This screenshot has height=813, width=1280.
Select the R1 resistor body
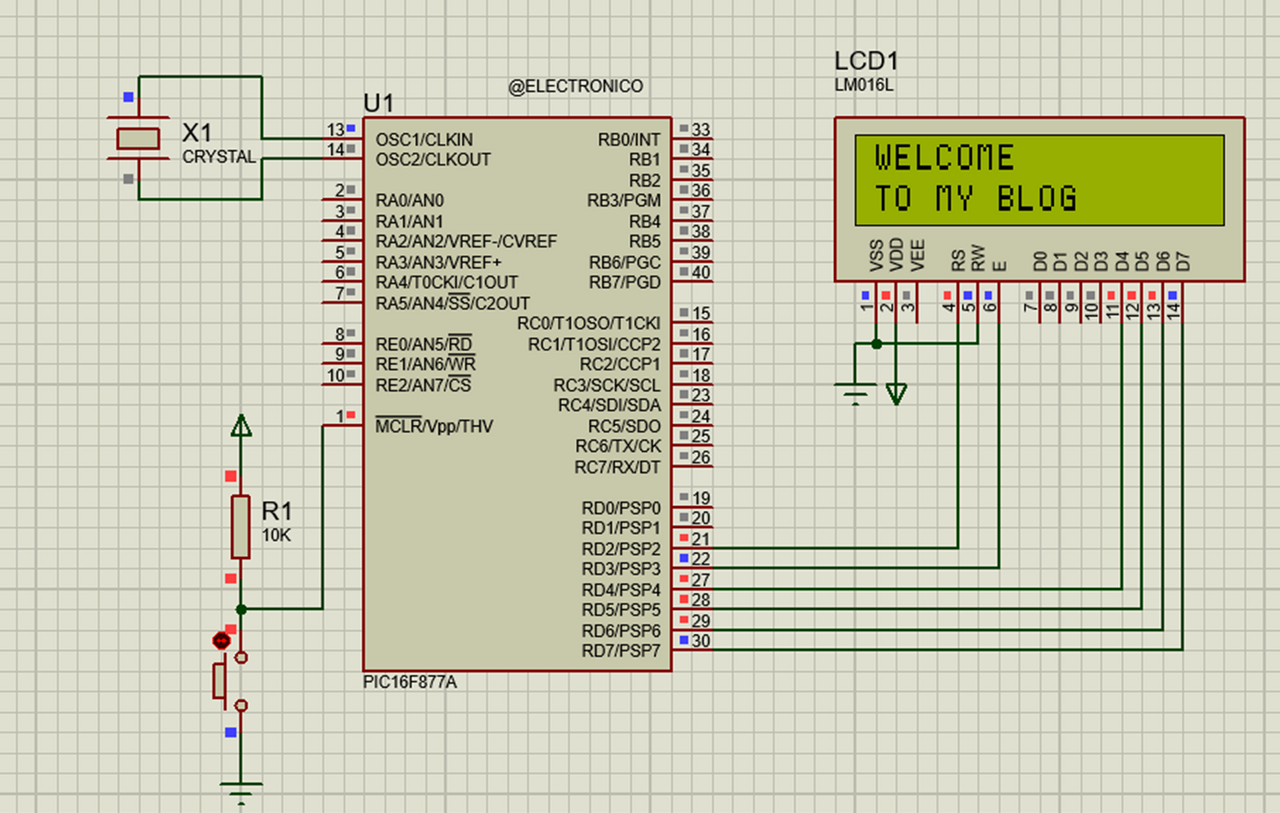[x=240, y=526]
